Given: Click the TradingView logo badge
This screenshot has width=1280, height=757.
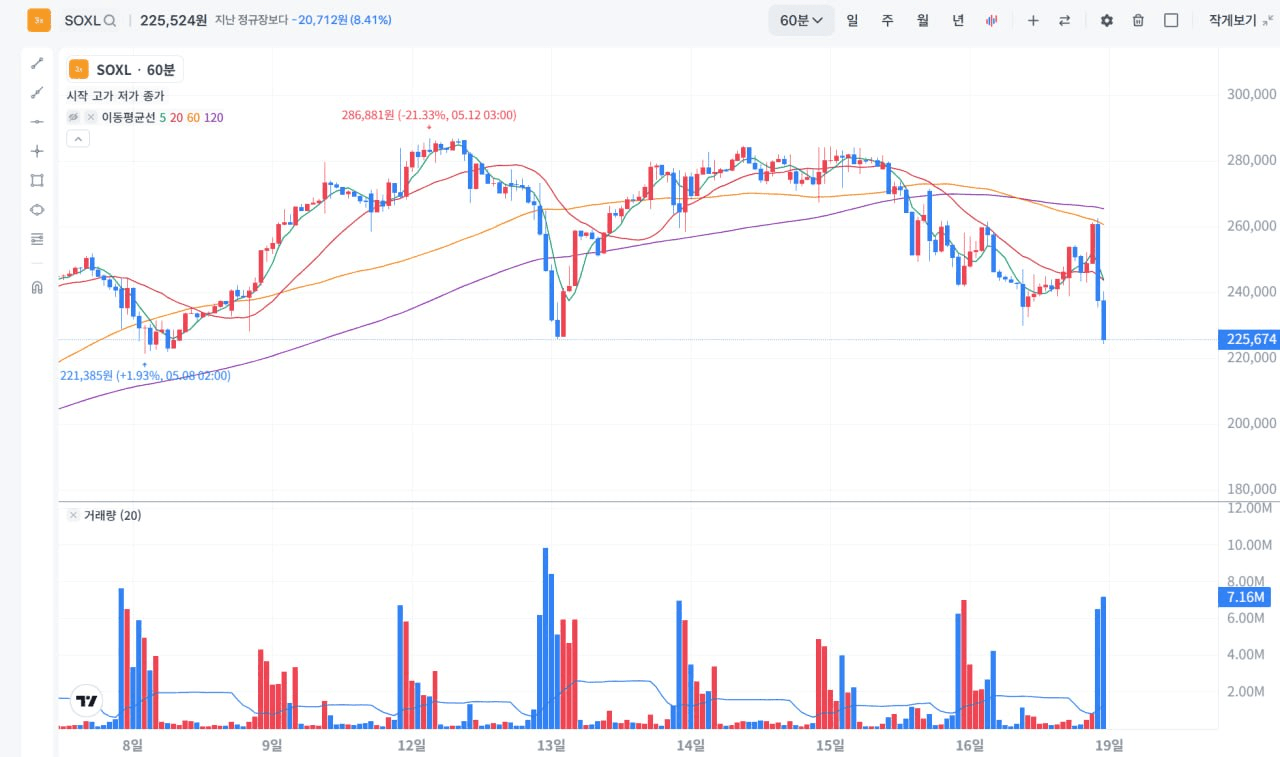Looking at the screenshot, I should [x=88, y=702].
